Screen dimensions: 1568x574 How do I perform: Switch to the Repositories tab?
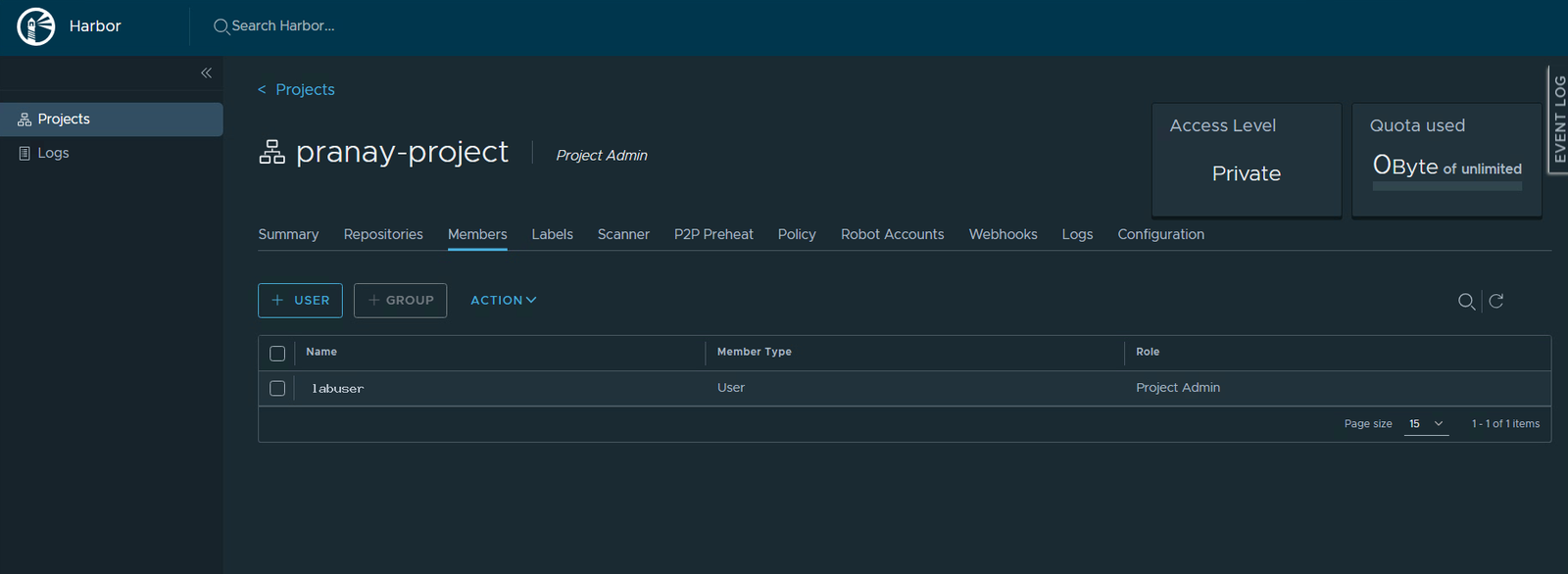click(x=383, y=234)
